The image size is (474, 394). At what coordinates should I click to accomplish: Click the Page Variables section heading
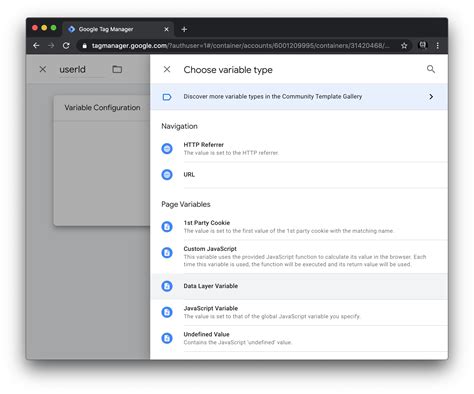tap(186, 204)
